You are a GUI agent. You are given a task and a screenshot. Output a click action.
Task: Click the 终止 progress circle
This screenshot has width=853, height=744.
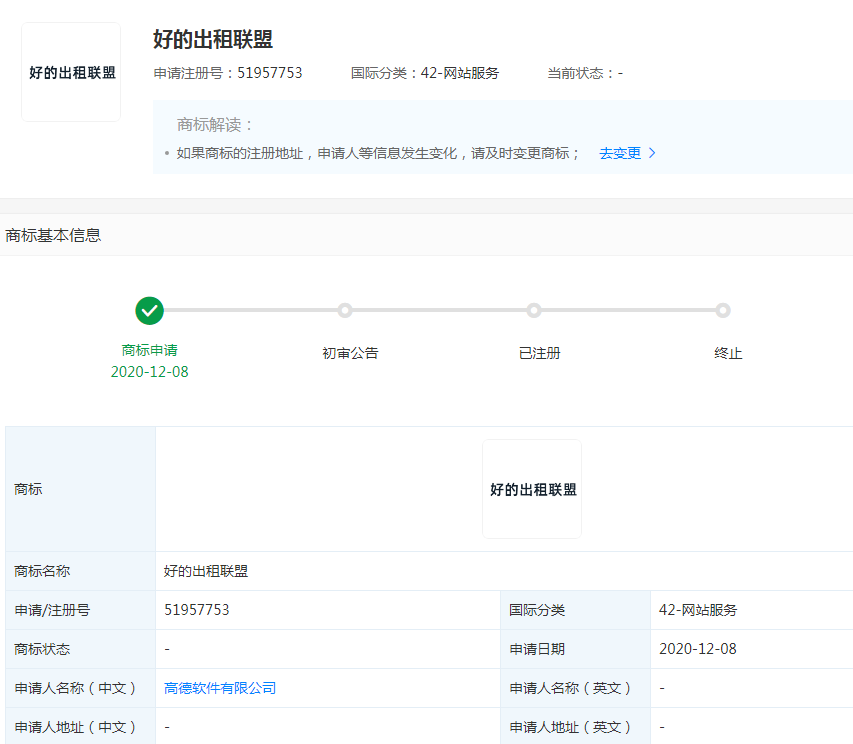coord(723,311)
